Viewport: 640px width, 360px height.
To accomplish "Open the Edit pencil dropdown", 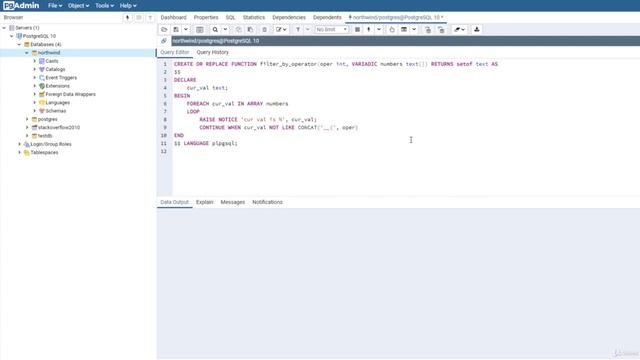I will tap(281, 29).
